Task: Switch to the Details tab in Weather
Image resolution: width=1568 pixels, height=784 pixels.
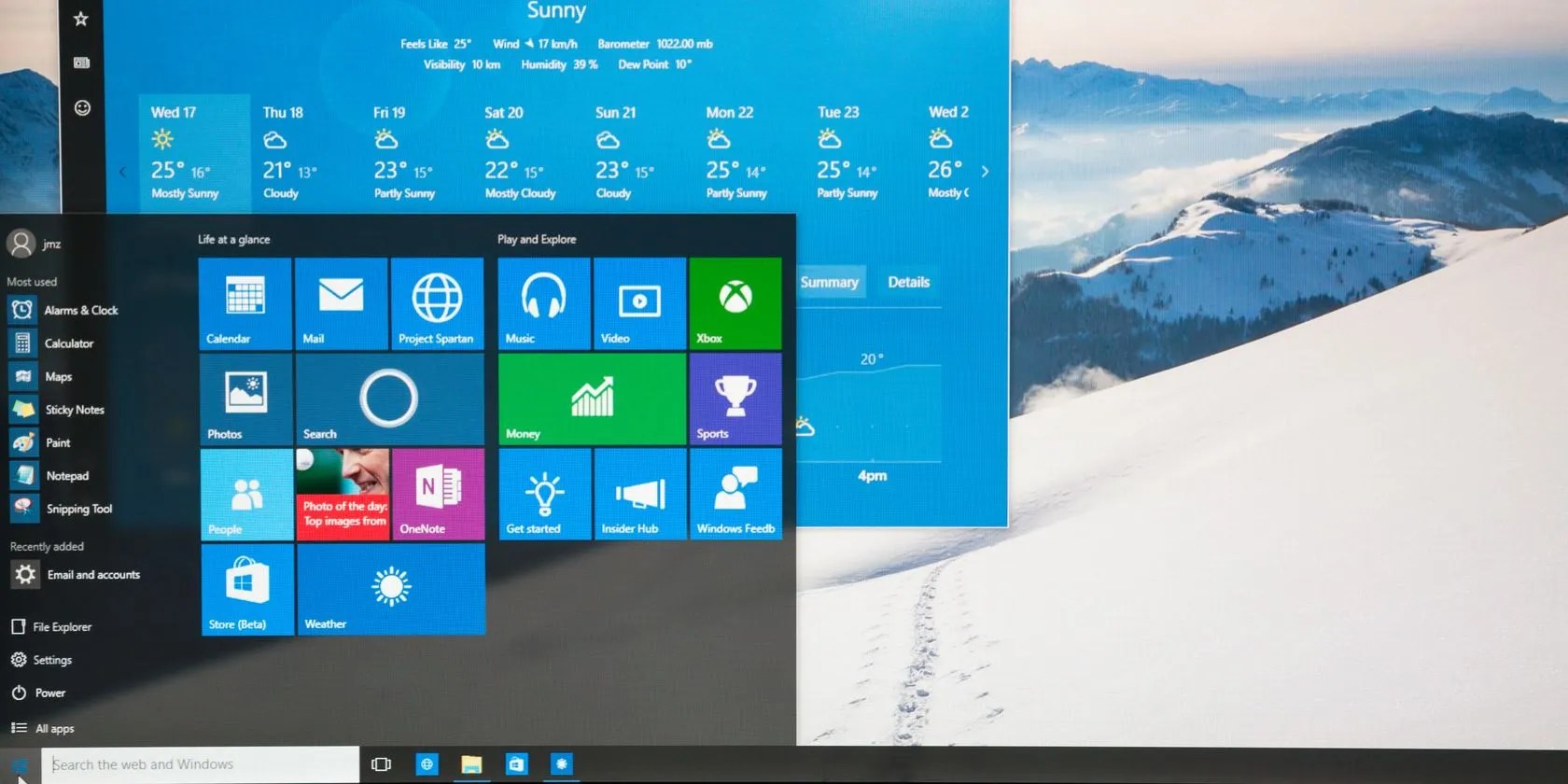Action: tap(909, 282)
